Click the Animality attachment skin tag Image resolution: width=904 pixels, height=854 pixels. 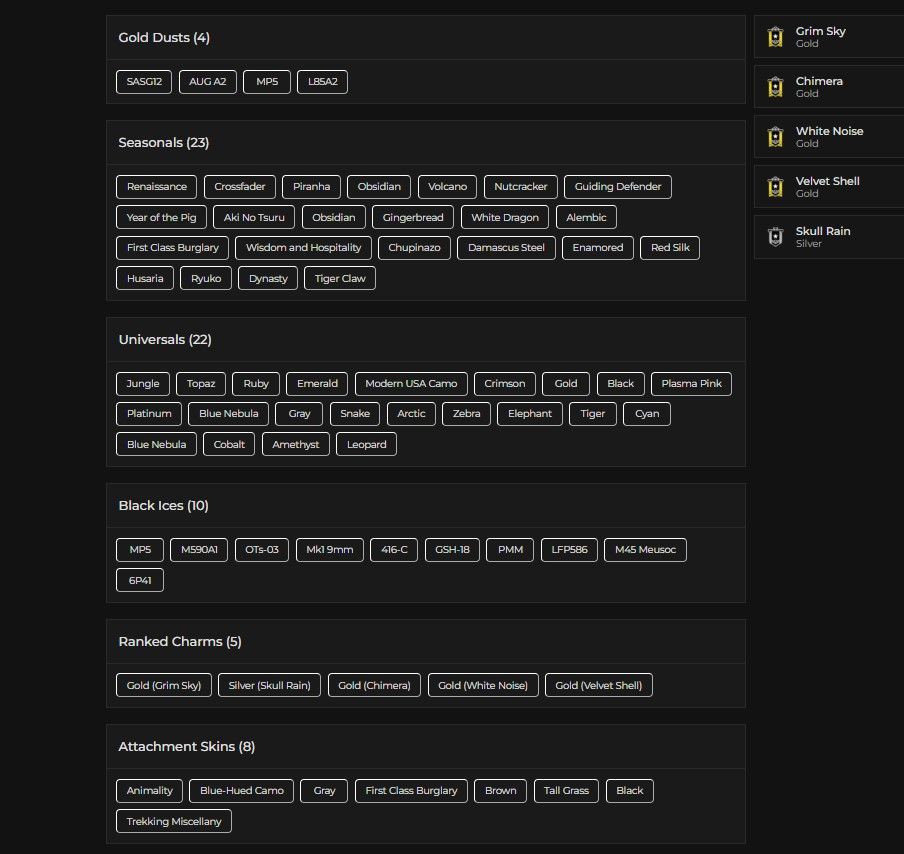[x=149, y=791]
